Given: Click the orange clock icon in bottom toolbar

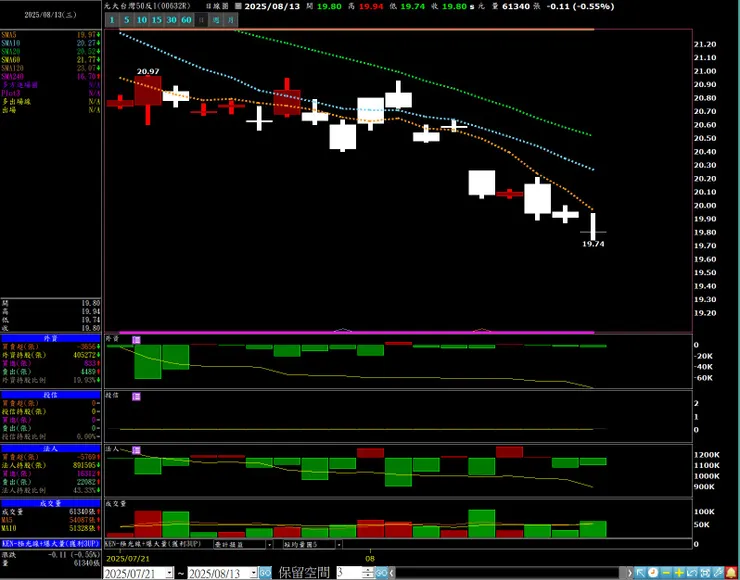Looking at the screenshot, I should click(x=653, y=573).
